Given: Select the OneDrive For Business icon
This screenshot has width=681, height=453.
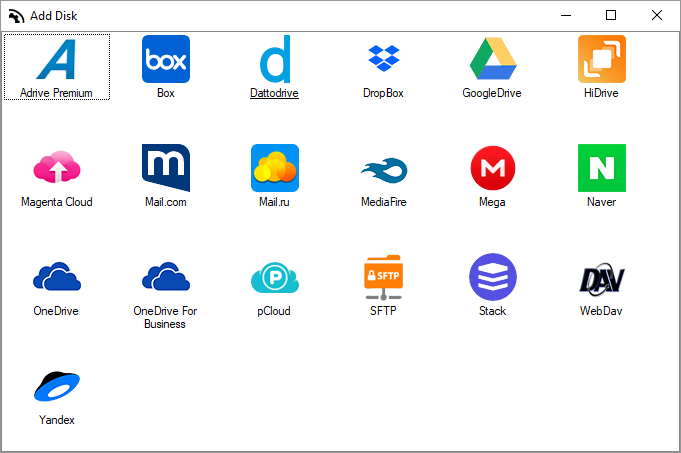Looking at the screenshot, I should [166, 276].
